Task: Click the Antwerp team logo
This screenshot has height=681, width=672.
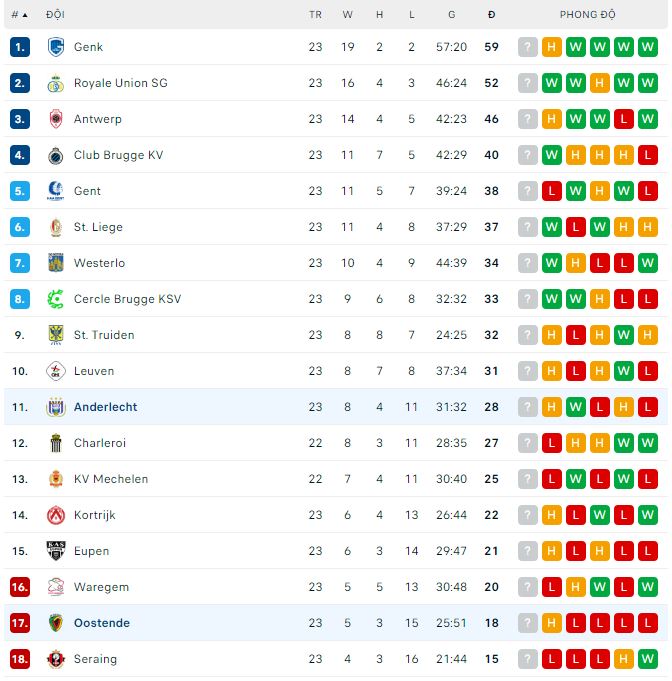Action: pyautogui.click(x=56, y=119)
